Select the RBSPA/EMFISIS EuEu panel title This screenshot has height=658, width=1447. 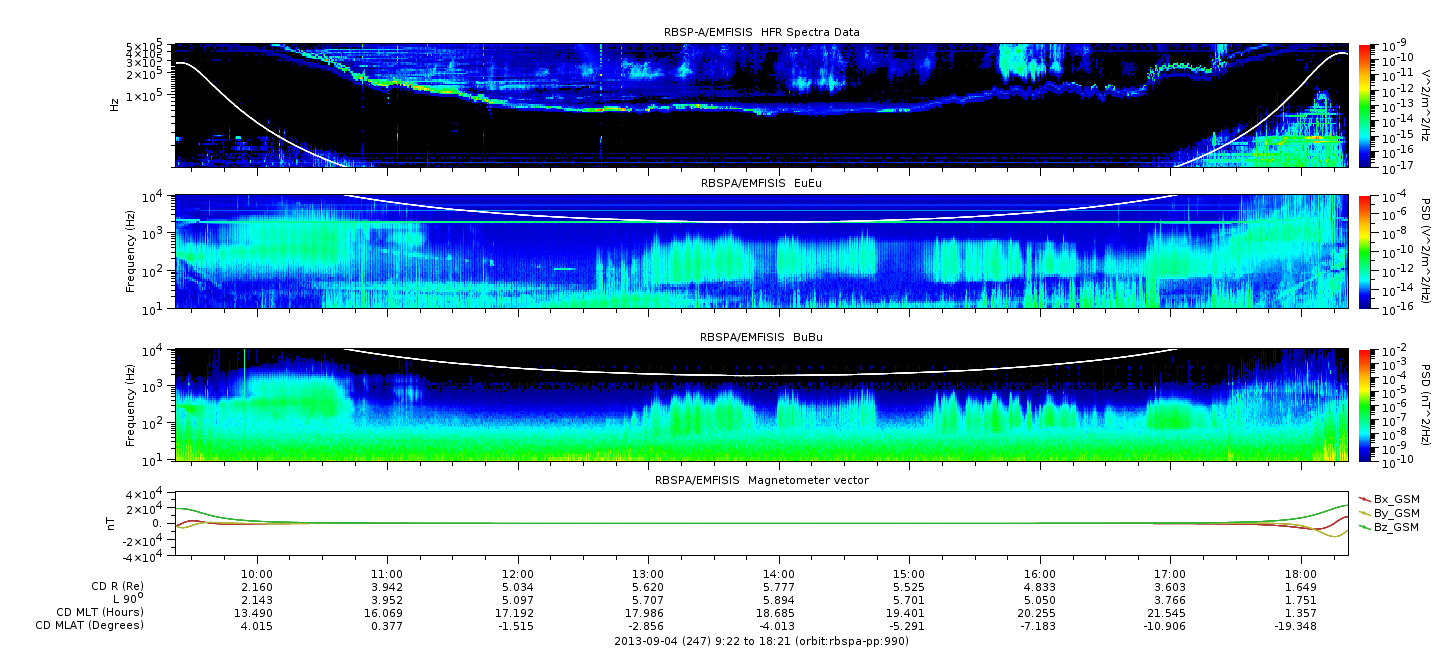click(761, 184)
